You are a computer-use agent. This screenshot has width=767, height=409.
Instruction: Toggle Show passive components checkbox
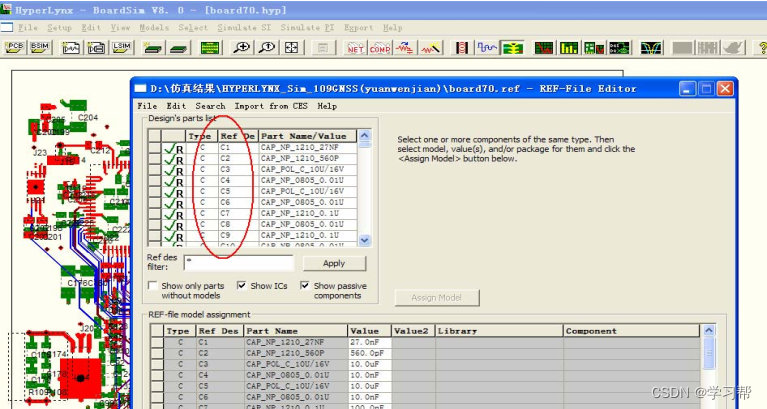pos(305,285)
